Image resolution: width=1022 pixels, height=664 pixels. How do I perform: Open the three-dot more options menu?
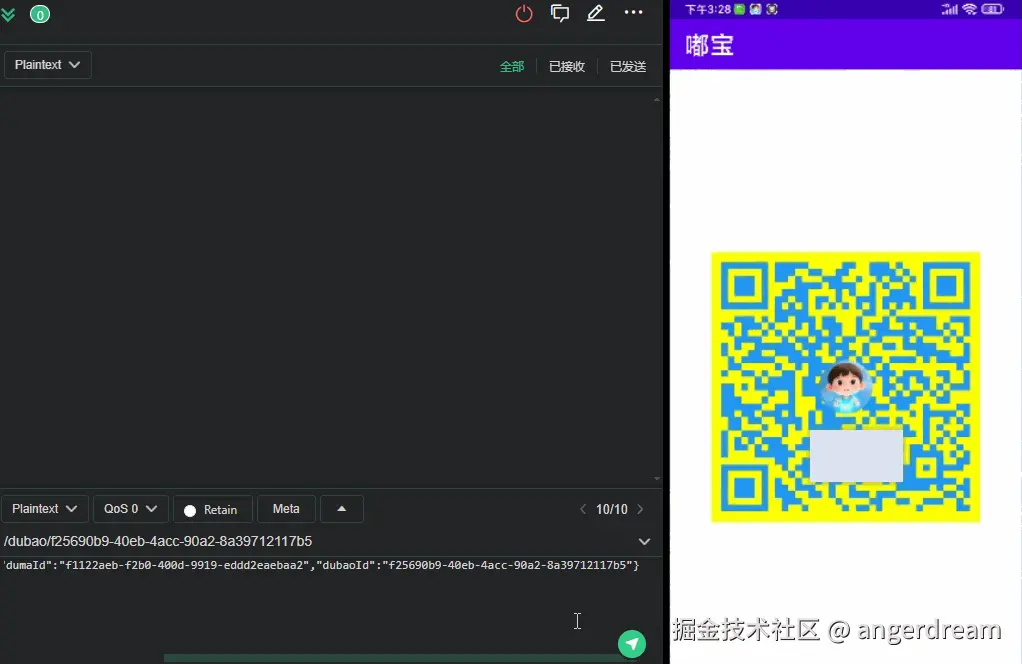pos(634,12)
